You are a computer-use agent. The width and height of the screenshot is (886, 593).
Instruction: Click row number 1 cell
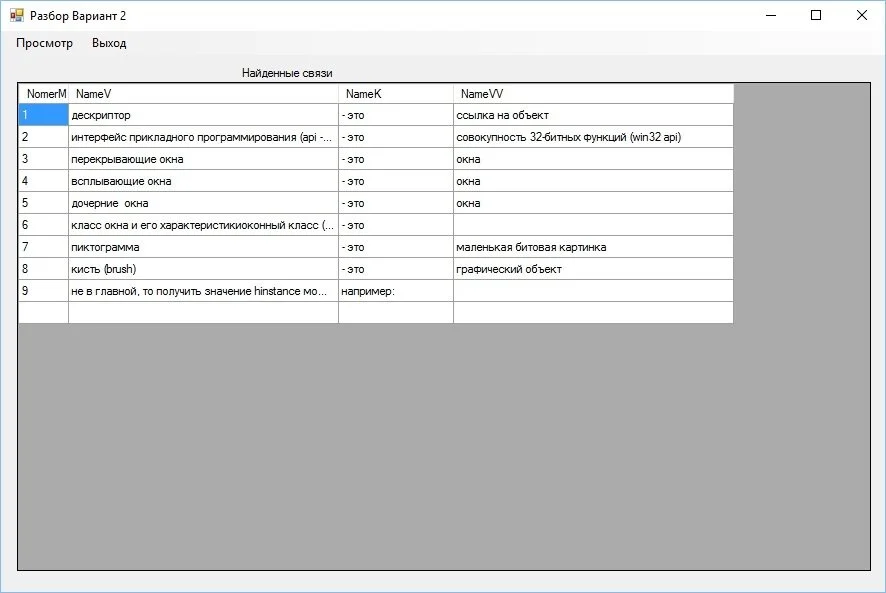[43, 115]
